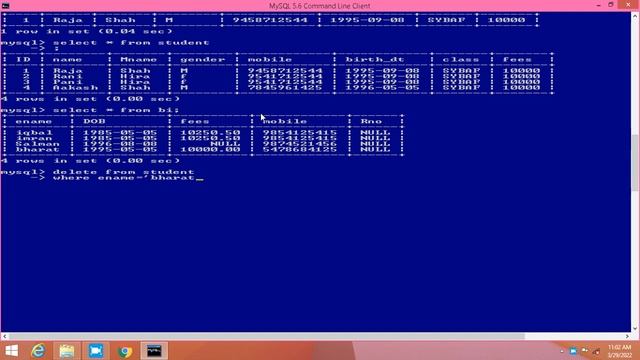640x360 pixels.
Task: Click the blue screen-recorder tray icon
Action: click(573, 351)
